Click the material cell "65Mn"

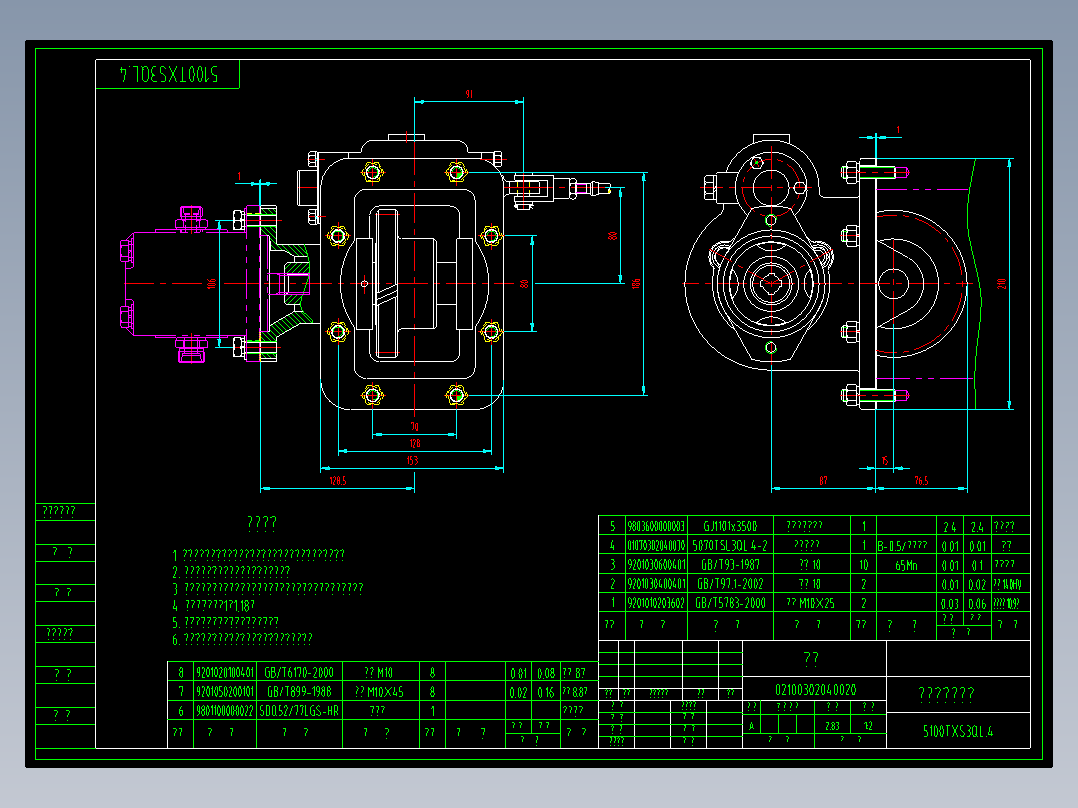pyautogui.click(x=906, y=565)
